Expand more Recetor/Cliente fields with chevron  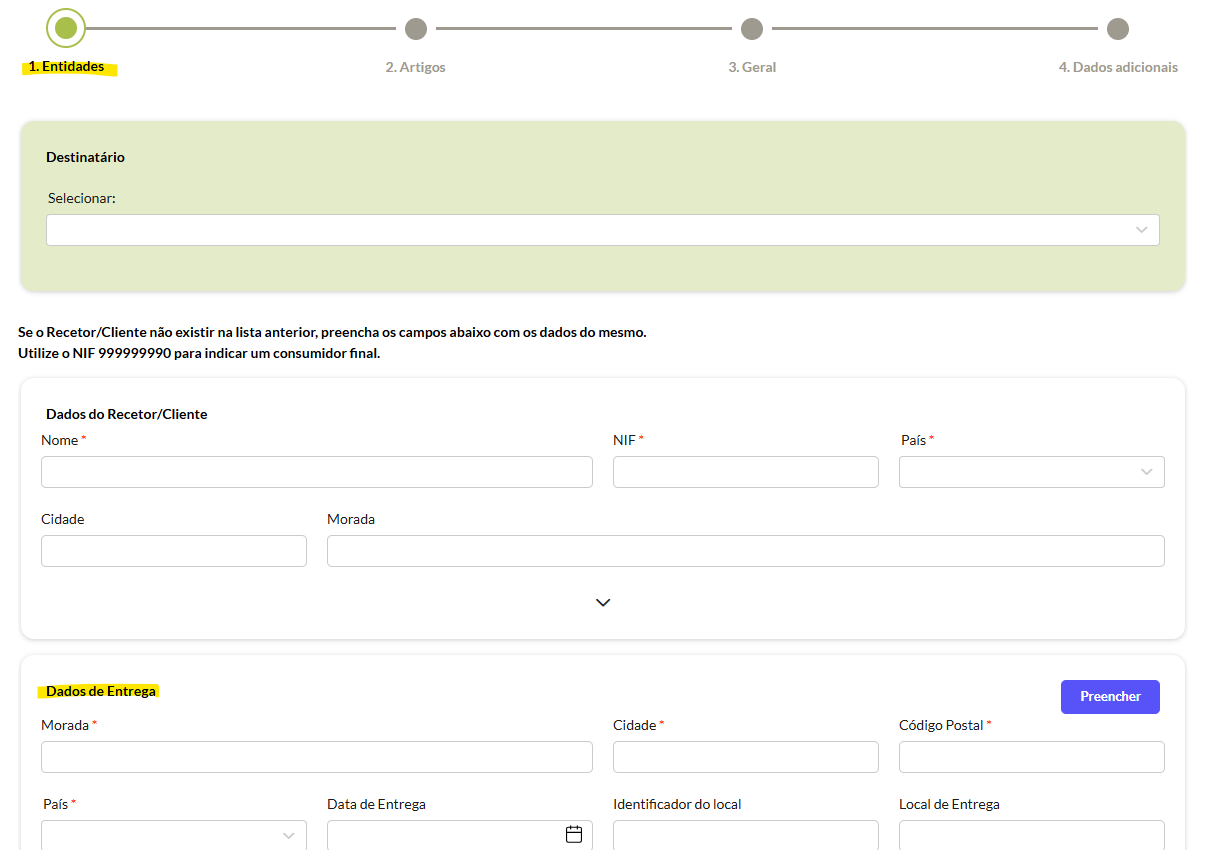click(603, 603)
